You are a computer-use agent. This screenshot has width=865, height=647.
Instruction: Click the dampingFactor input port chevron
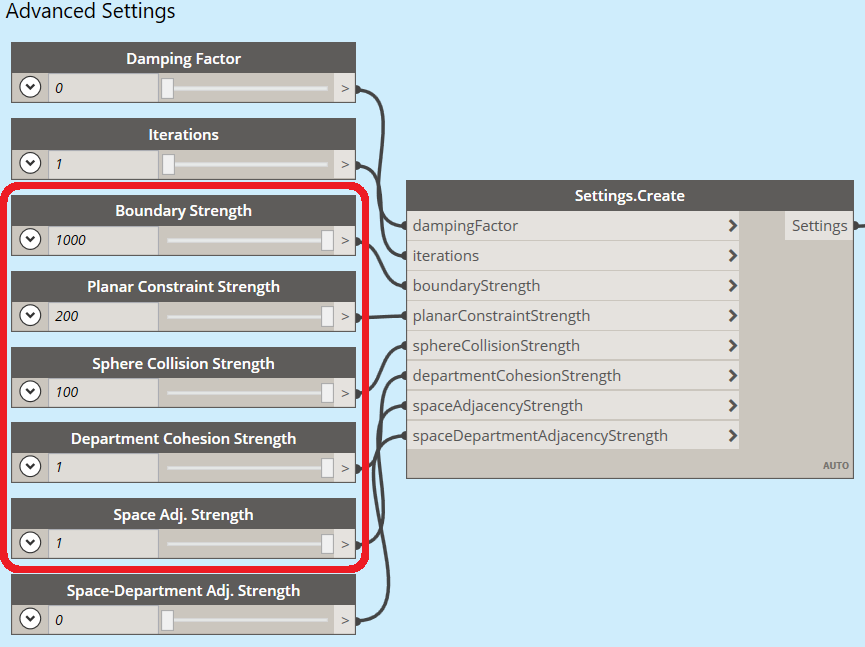tap(733, 226)
